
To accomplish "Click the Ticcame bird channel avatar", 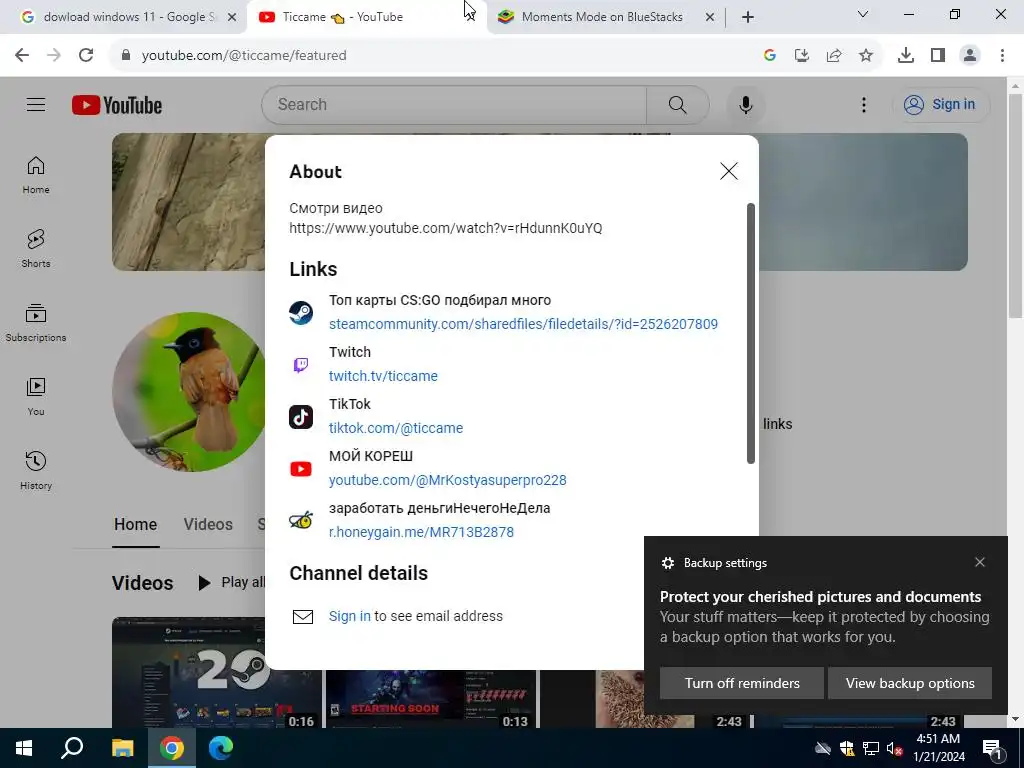I will click(189, 392).
